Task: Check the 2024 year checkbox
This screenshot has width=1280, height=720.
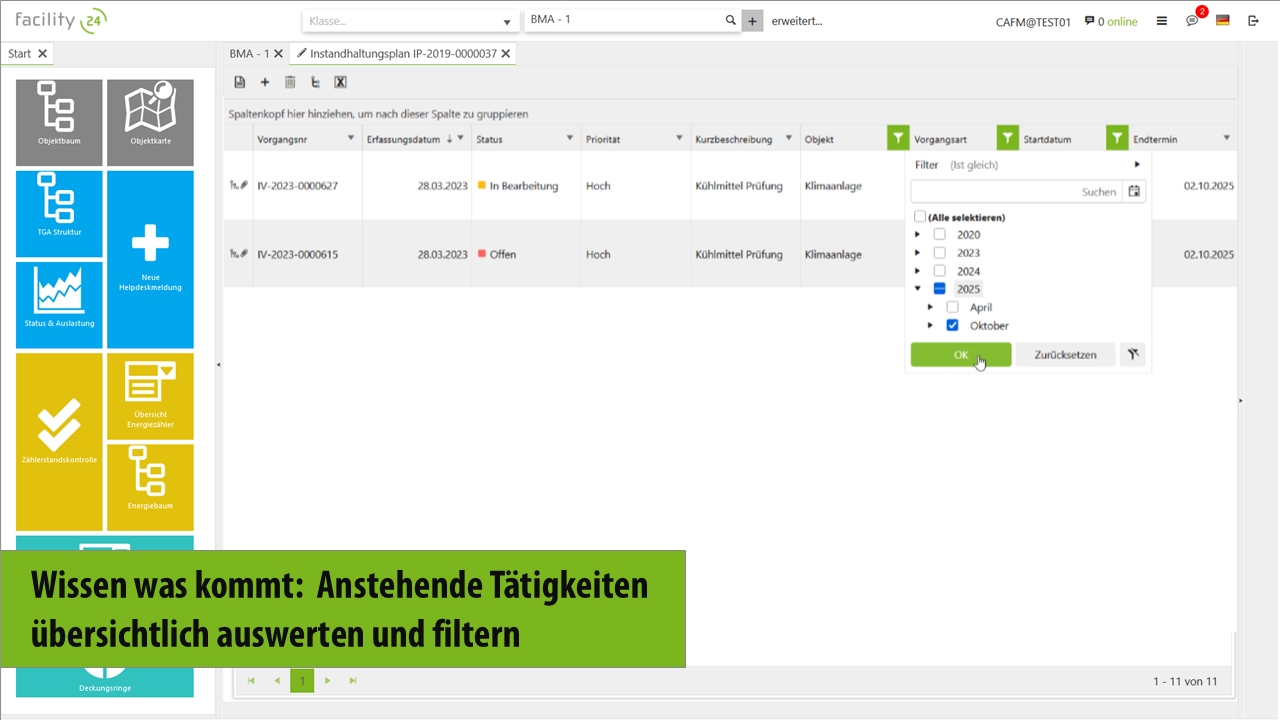Action: (x=939, y=271)
